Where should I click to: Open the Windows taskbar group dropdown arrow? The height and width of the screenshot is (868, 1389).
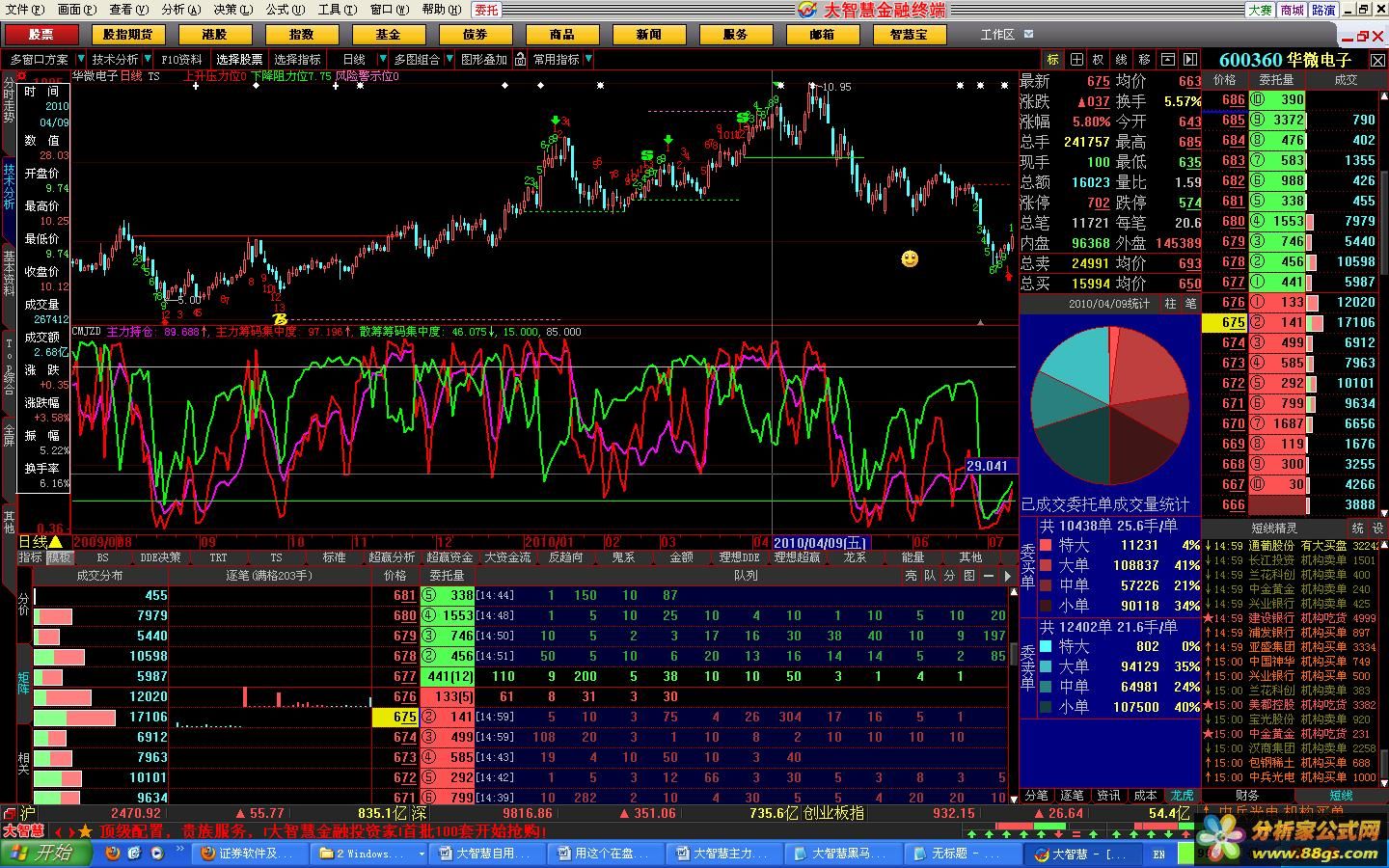(x=422, y=854)
